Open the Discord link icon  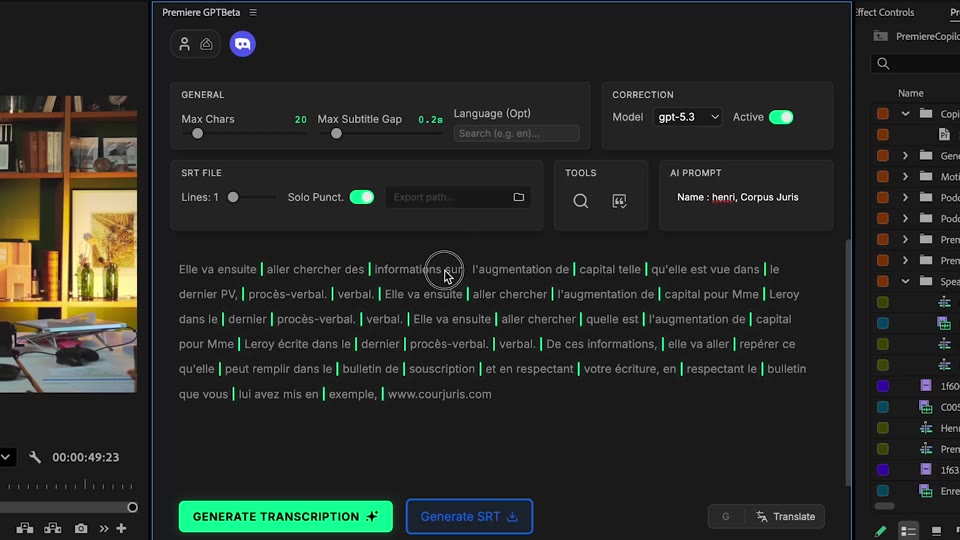click(x=242, y=44)
